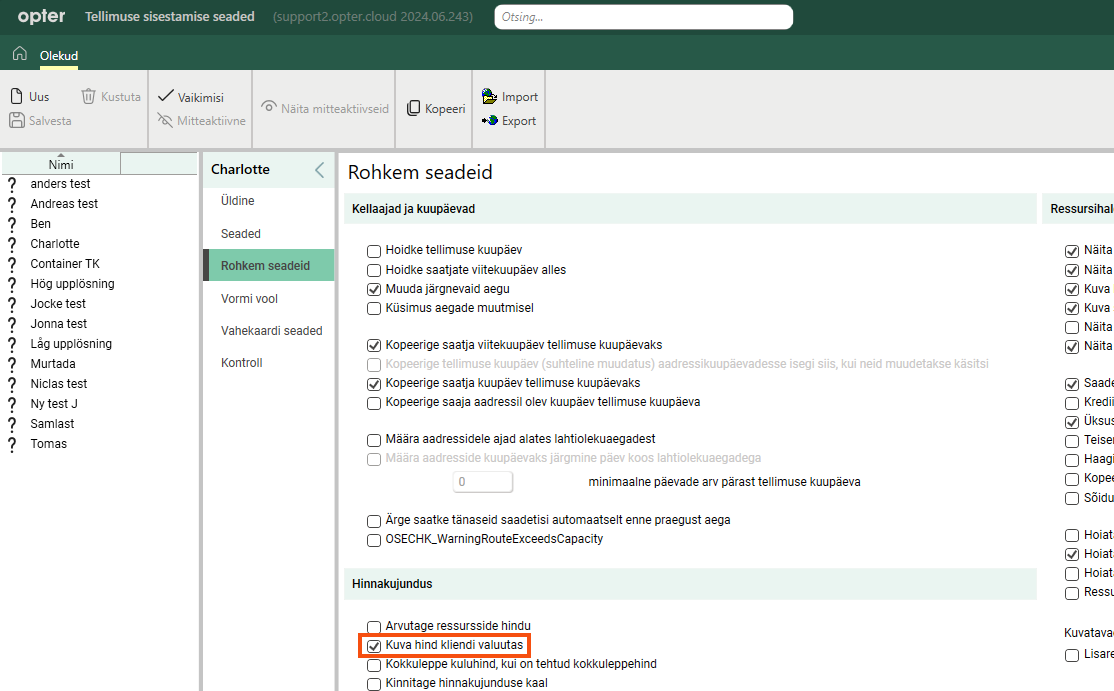
Task: Click the Uus new document icon
Action: (17, 97)
